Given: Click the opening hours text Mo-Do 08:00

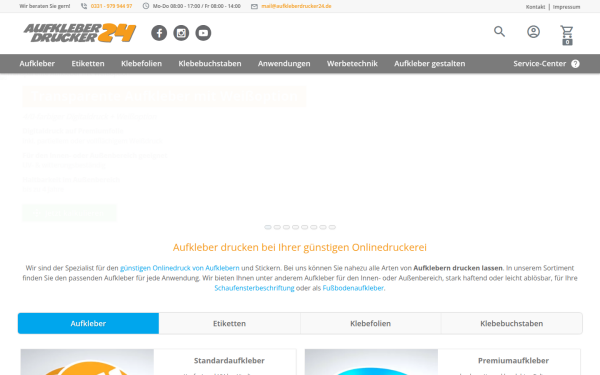Looking at the screenshot, I should click(x=197, y=6).
